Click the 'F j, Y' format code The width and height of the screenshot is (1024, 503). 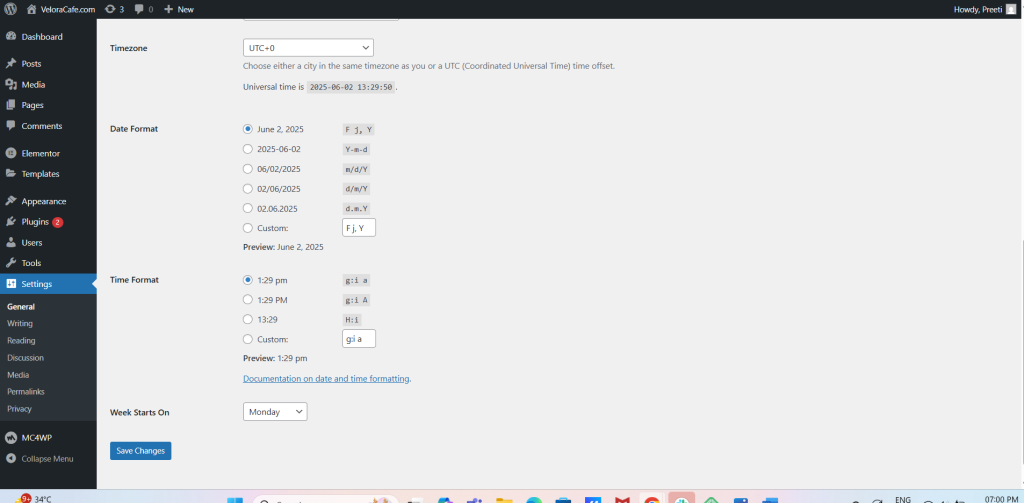[x=359, y=129]
